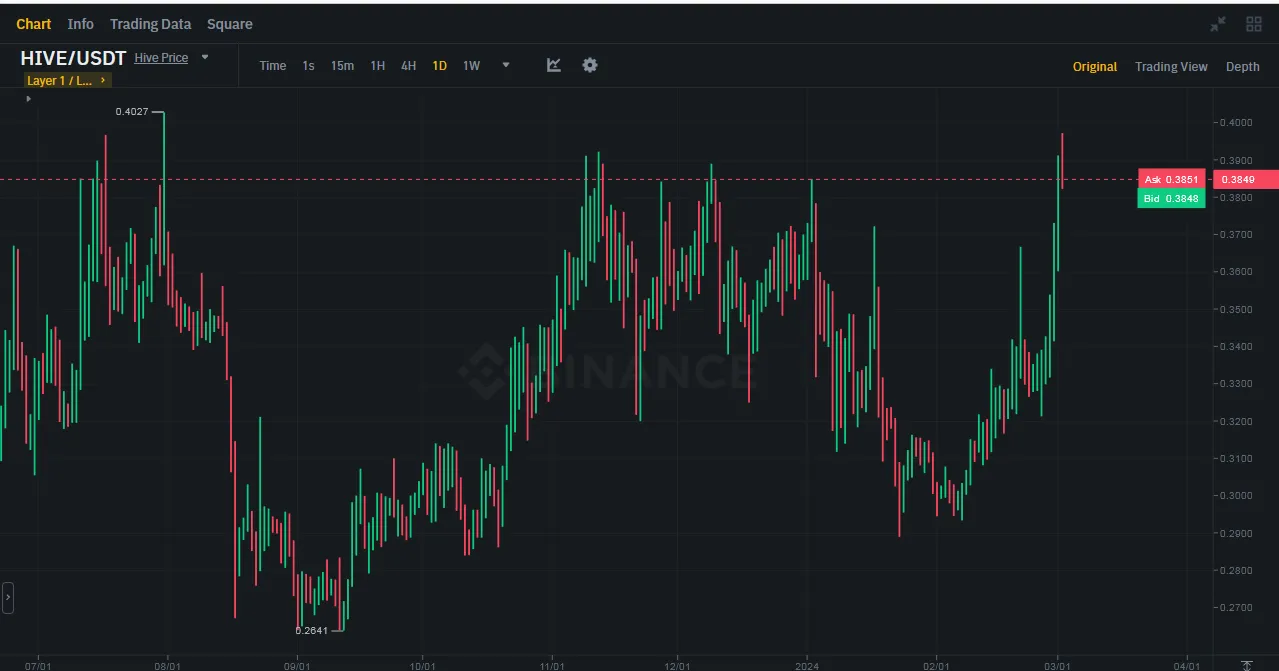Open chart settings gear icon

[x=590, y=65]
